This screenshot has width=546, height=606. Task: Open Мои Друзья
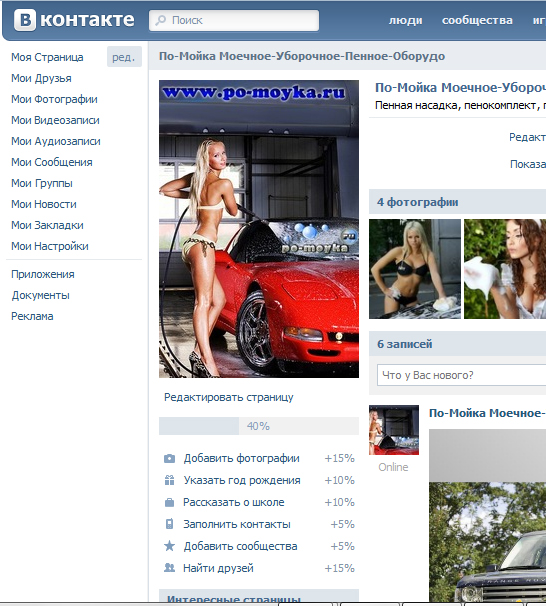tap(41, 78)
